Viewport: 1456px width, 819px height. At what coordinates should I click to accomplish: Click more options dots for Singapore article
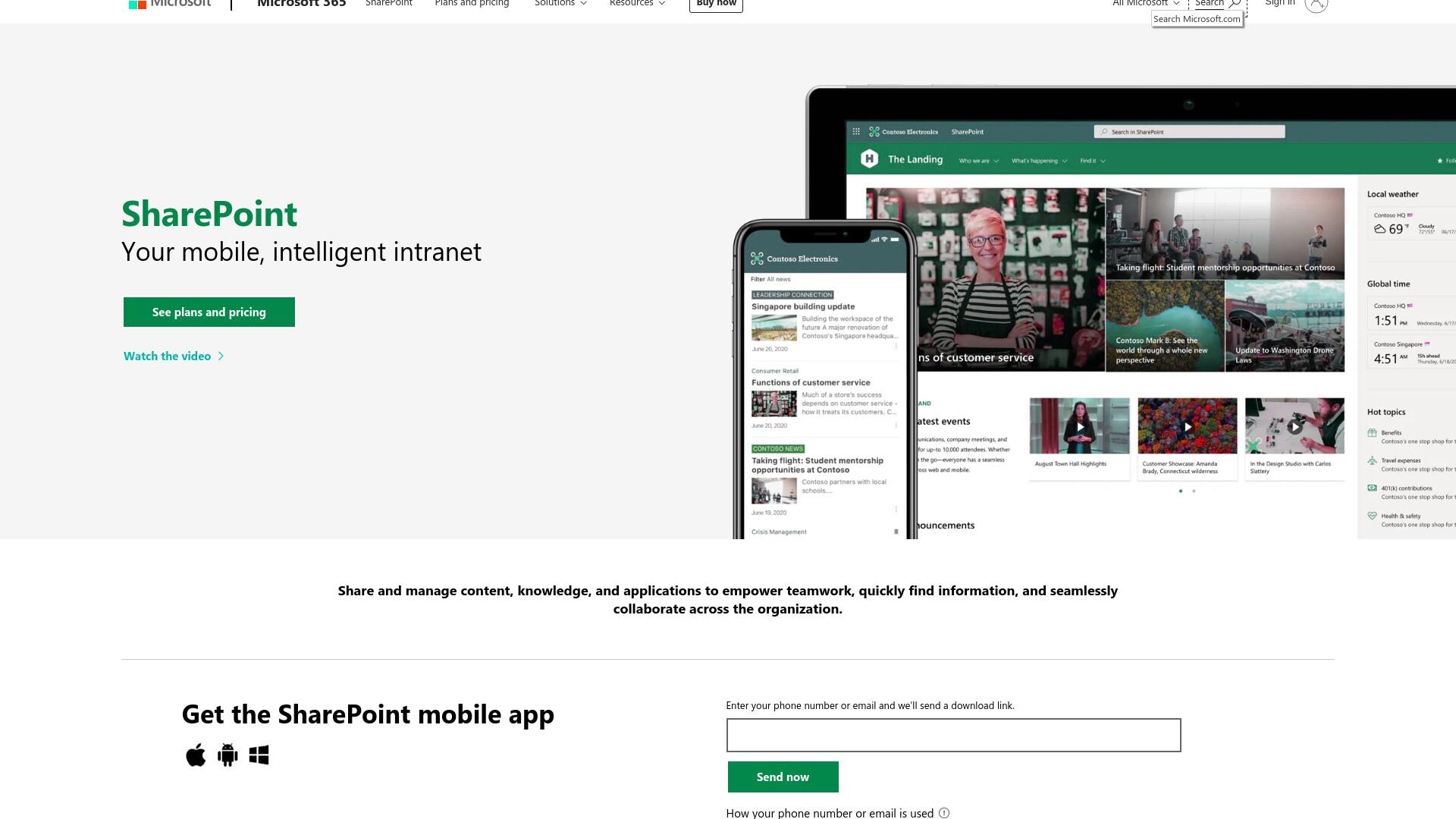pyautogui.click(x=896, y=347)
